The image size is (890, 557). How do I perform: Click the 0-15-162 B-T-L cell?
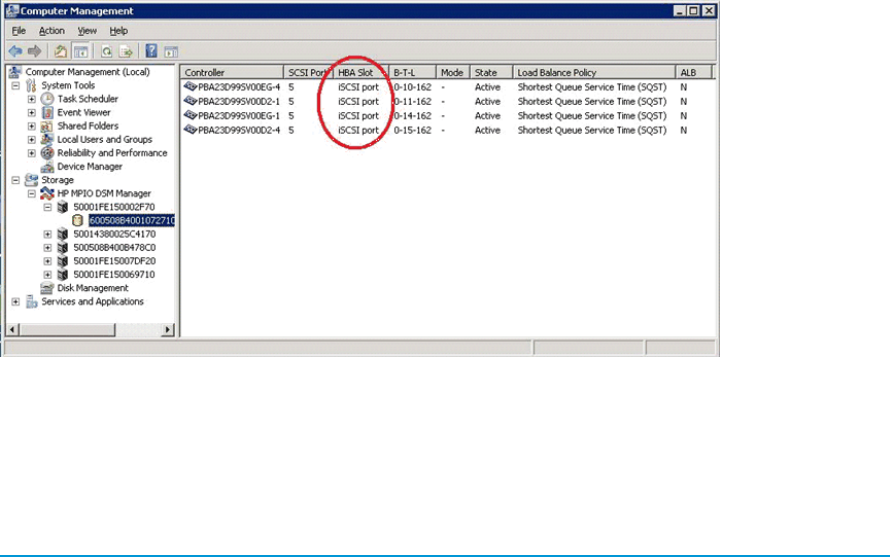coord(413,130)
